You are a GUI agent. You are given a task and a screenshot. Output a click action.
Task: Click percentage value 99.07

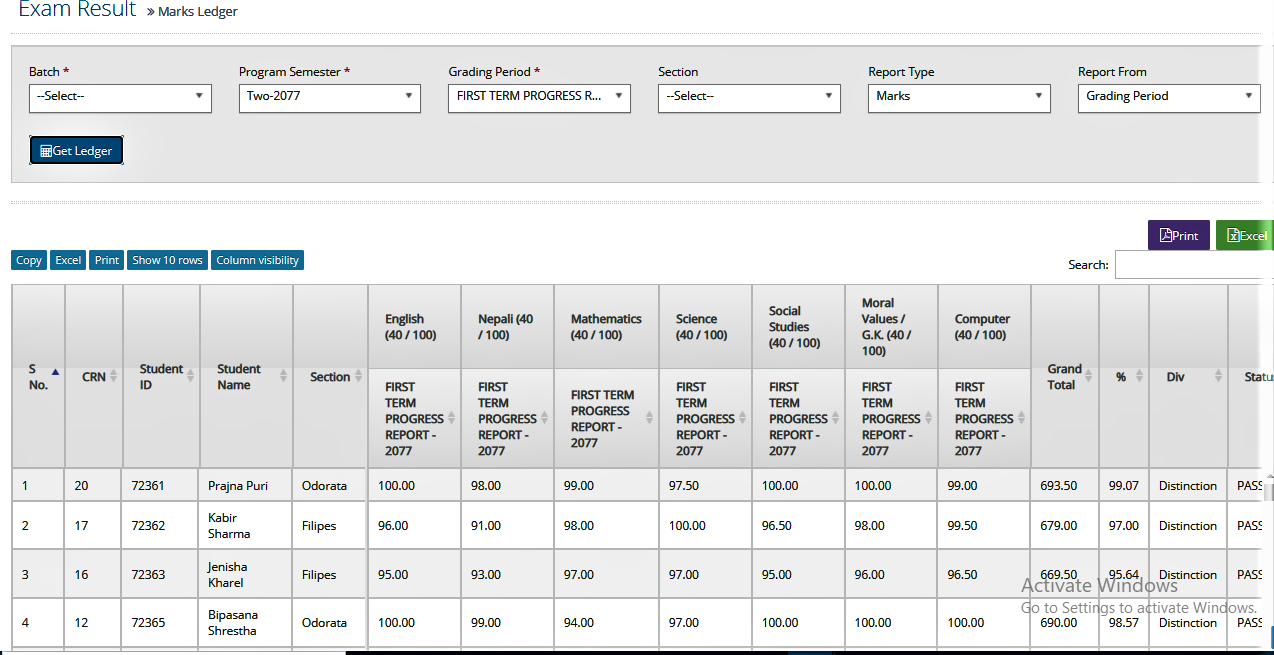click(1124, 486)
